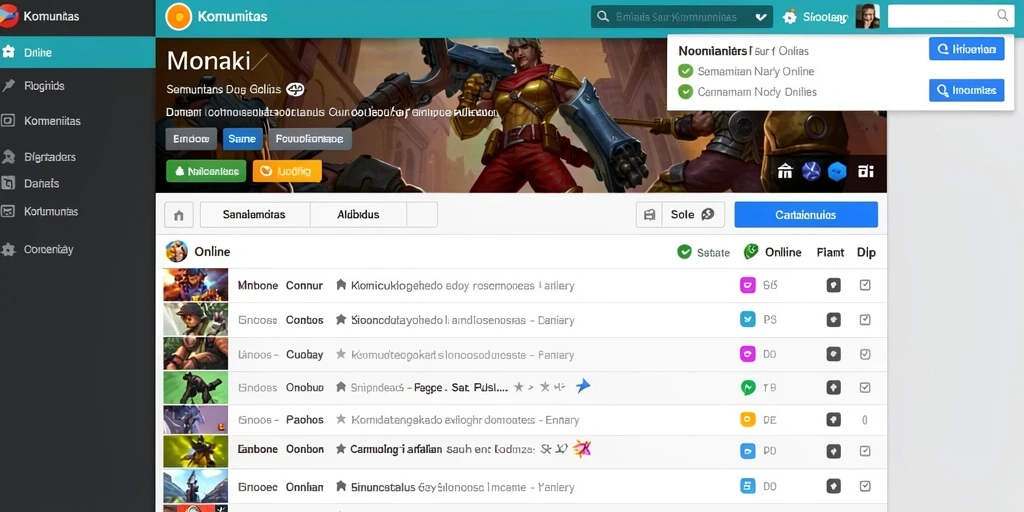Toggle the Sstate green check filter

tap(684, 252)
